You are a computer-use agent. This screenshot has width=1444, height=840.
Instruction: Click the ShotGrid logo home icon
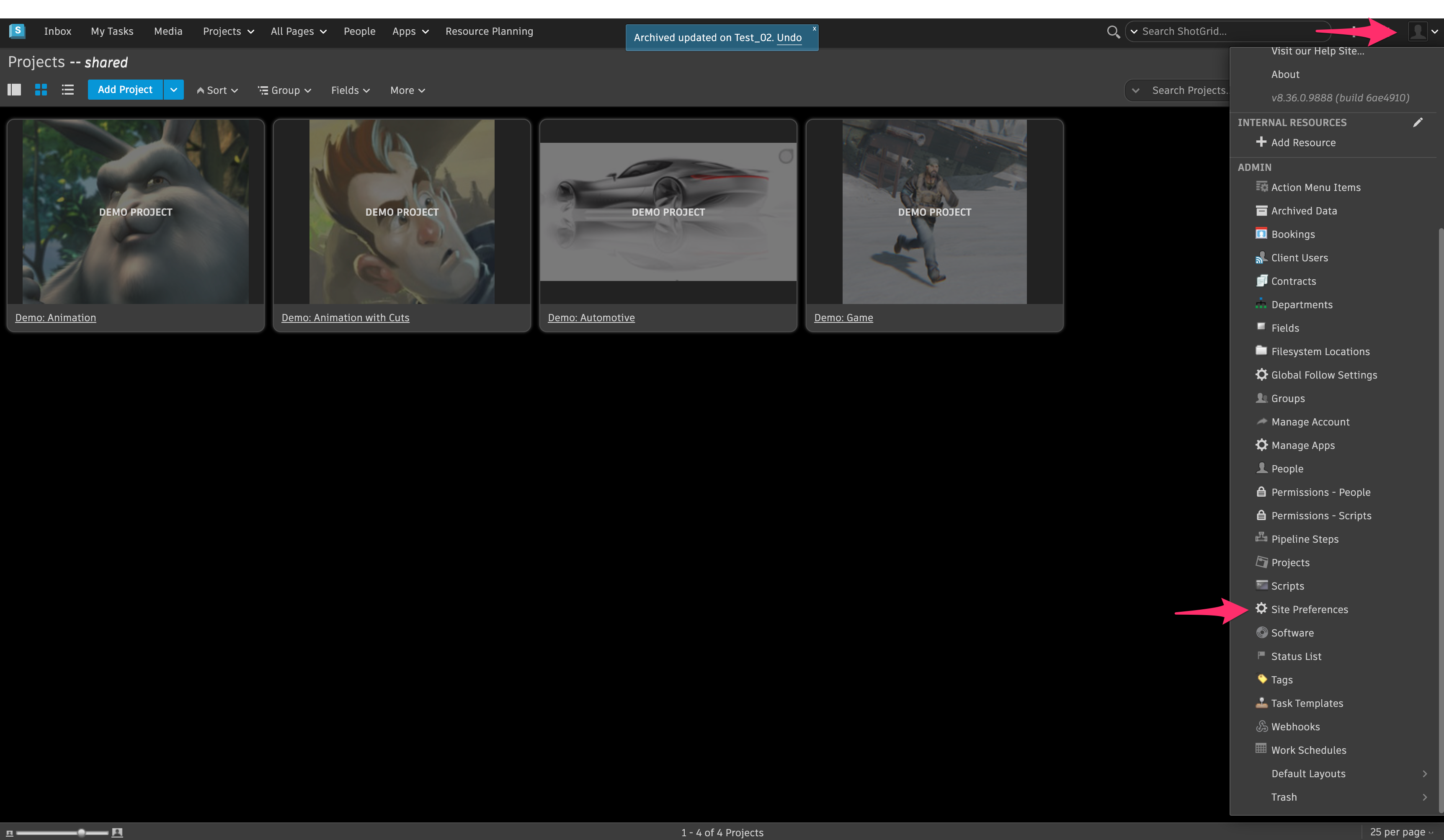pyautogui.click(x=17, y=31)
